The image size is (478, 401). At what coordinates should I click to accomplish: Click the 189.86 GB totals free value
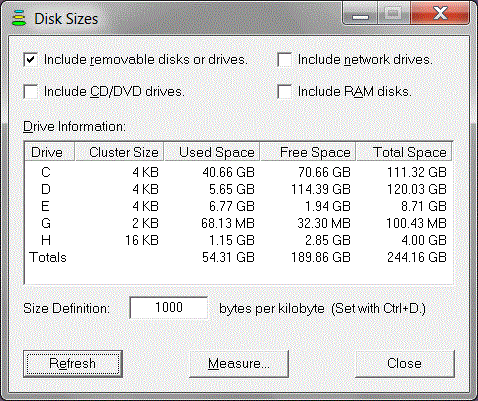321,257
